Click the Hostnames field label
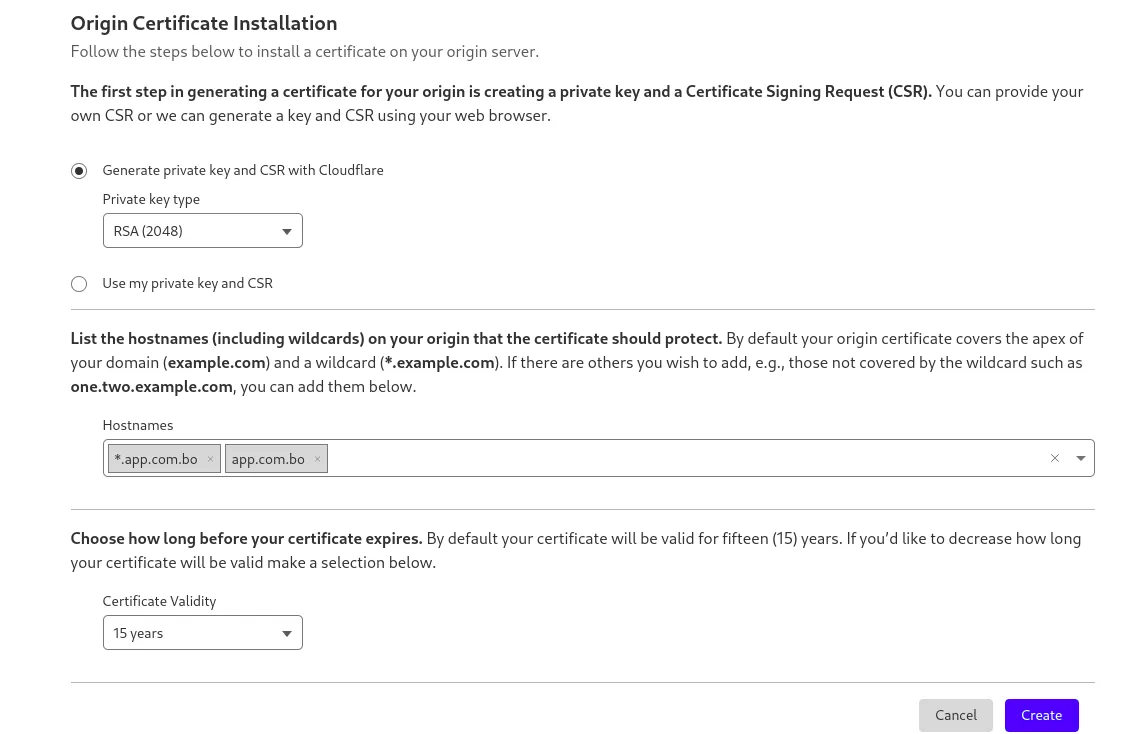The height and width of the screenshot is (734, 1139). (138, 425)
